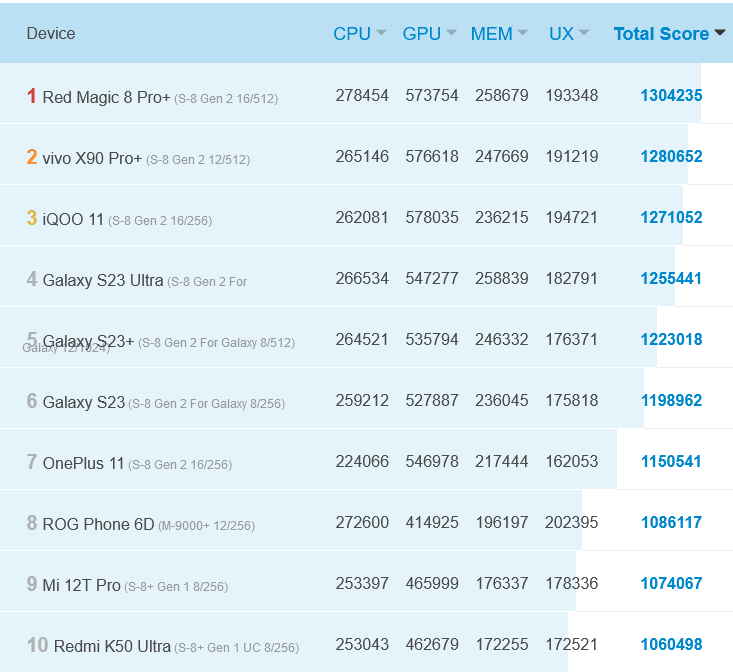Select MEM score 172255
The width and height of the screenshot is (733, 672).
502,644
